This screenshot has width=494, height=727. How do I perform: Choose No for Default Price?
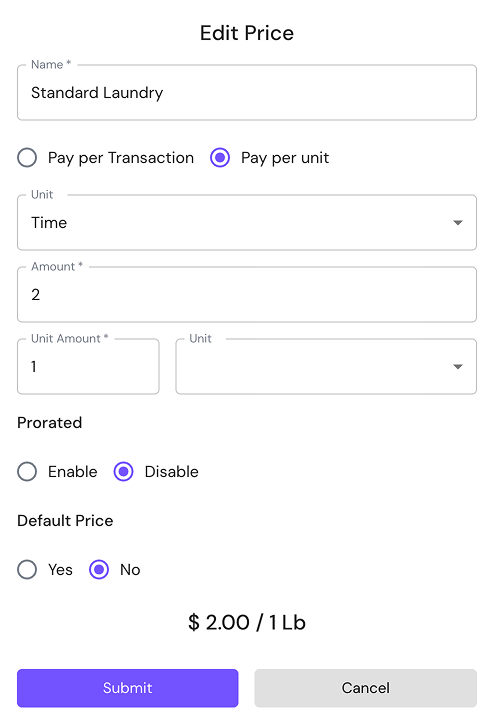point(99,569)
